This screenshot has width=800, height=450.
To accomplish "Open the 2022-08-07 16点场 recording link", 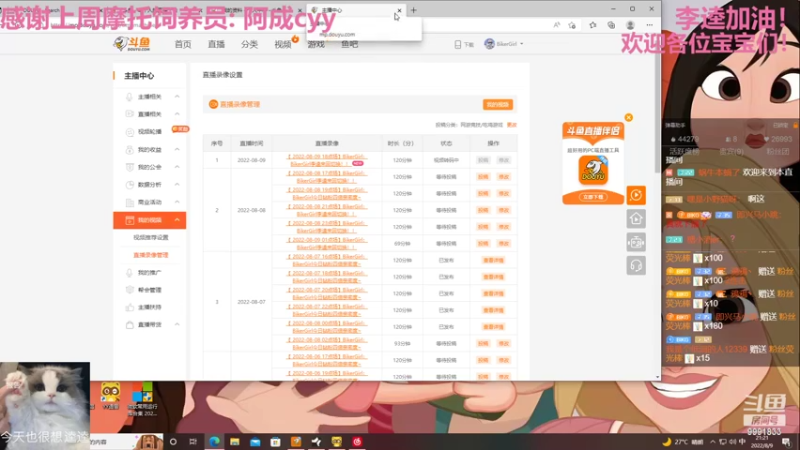I will (x=327, y=260).
